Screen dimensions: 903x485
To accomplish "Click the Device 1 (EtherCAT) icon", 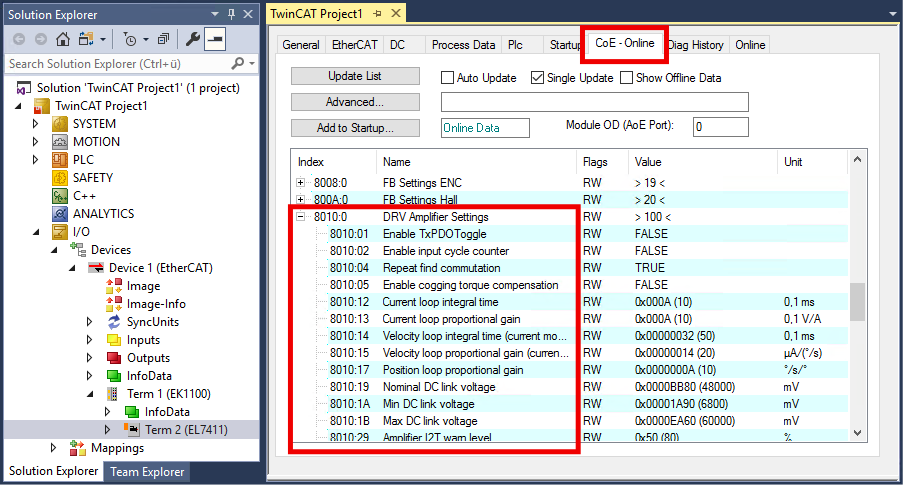I will [96, 268].
